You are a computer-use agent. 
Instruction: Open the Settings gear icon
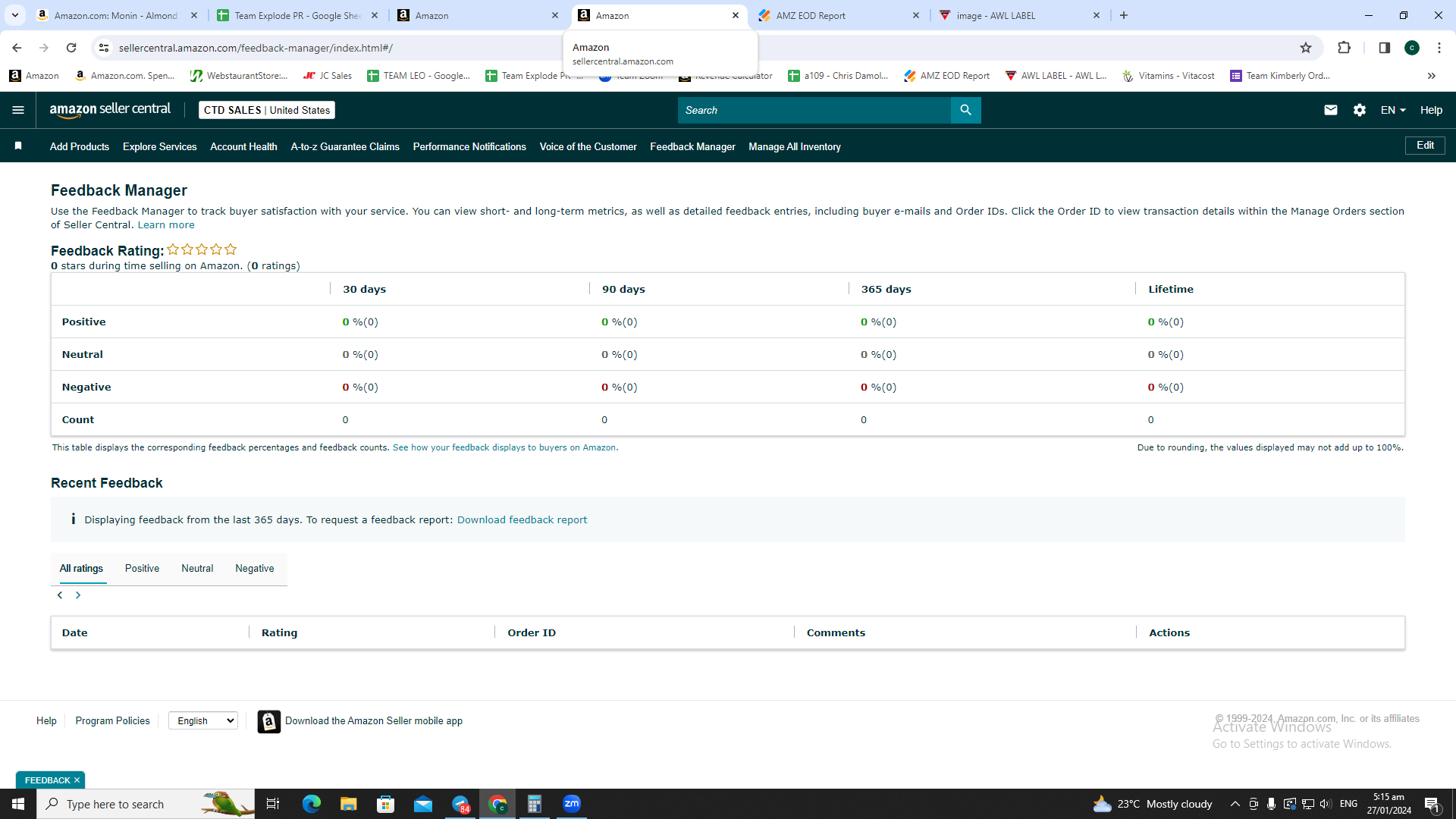(1359, 110)
